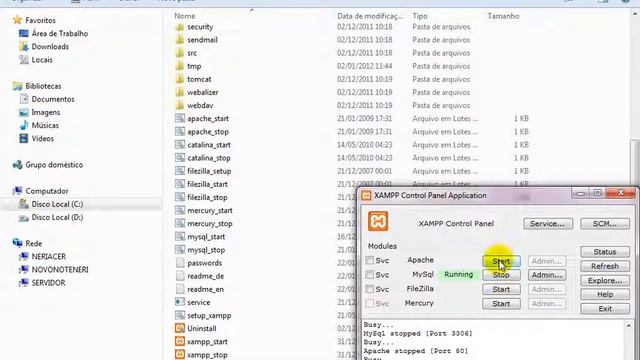Image resolution: width=640 pixels, height=360 pixels.
Task: Select the xampp_start executable icon
Action: (180, 341)
